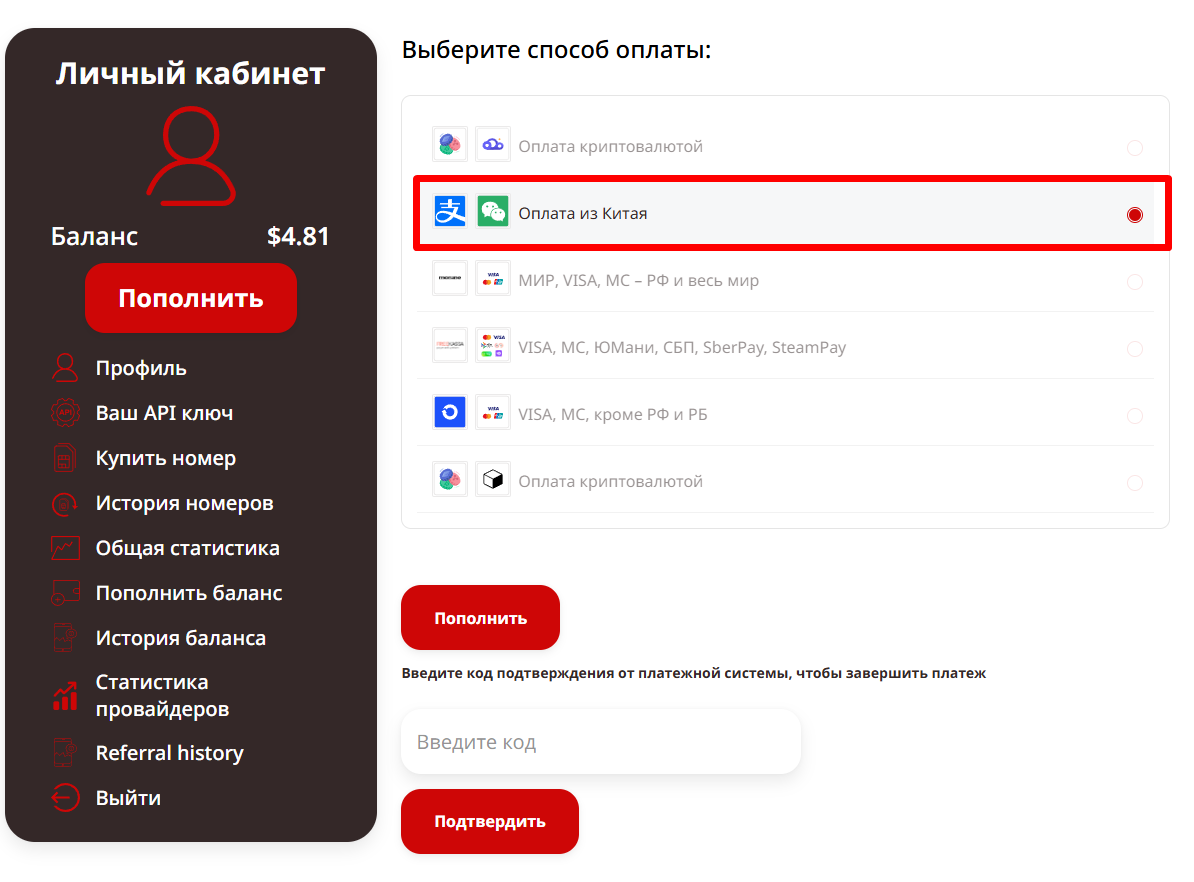Click the API gear icon beside Ваш API ключ
The width and height of the screenshot is (1194, 882).
coord(65,413)
